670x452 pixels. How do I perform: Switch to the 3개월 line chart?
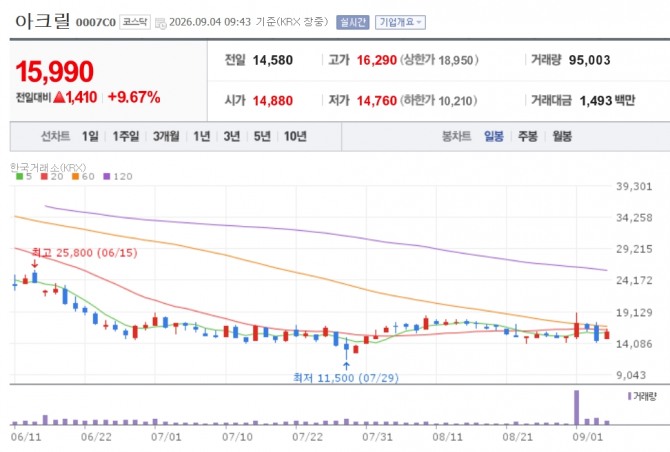pyautogui.click(x=166, y=136)
